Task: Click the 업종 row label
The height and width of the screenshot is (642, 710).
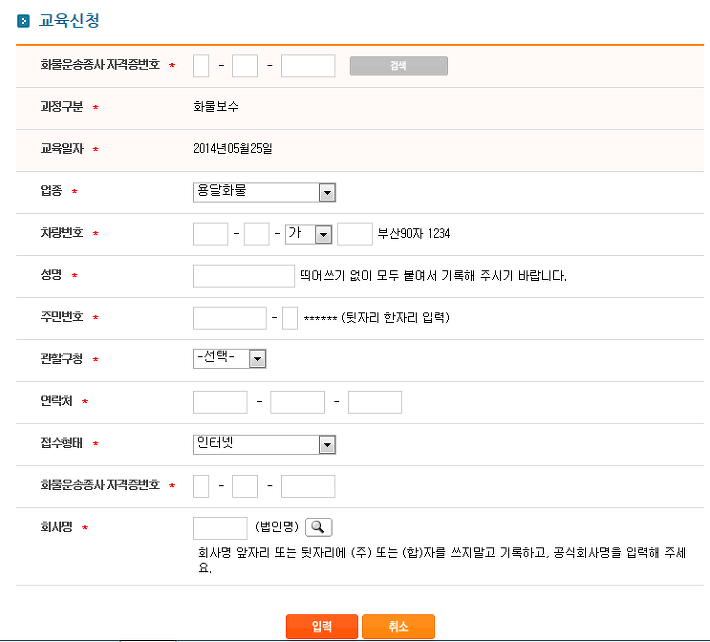Action: pyautogui.click(x=51, y=191)
